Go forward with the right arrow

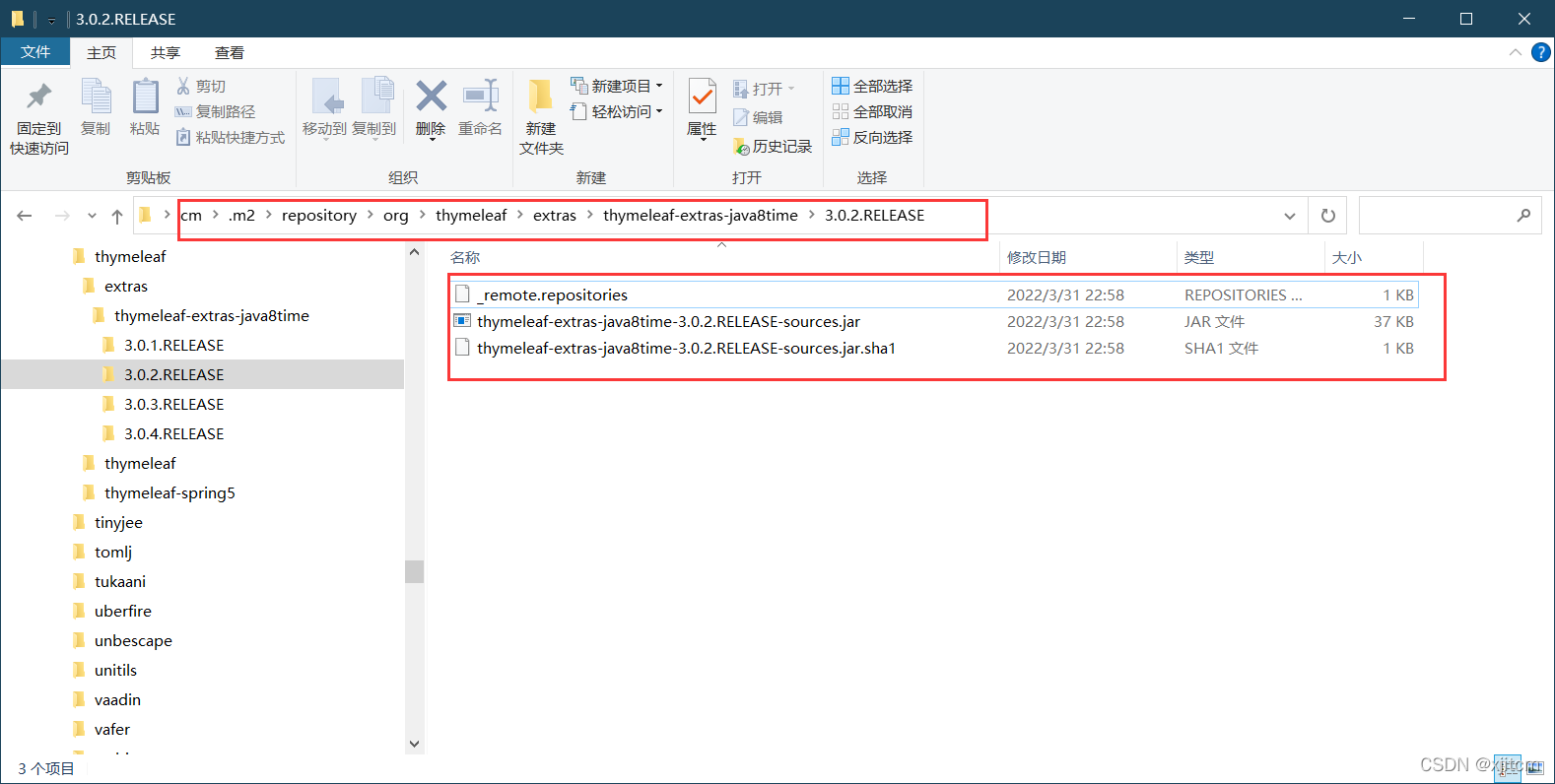pyautogui.click(x=62, y=216)
